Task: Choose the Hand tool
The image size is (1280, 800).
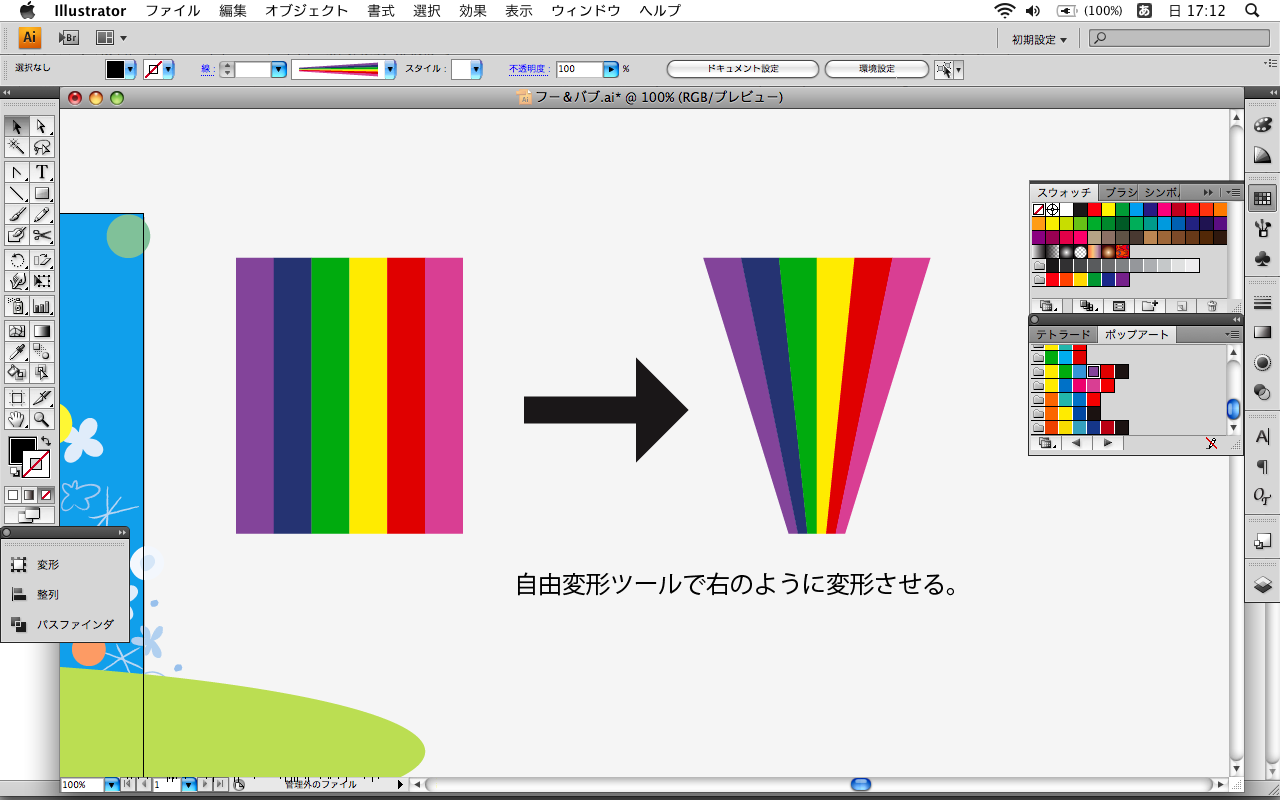Action: coord(17,419)
